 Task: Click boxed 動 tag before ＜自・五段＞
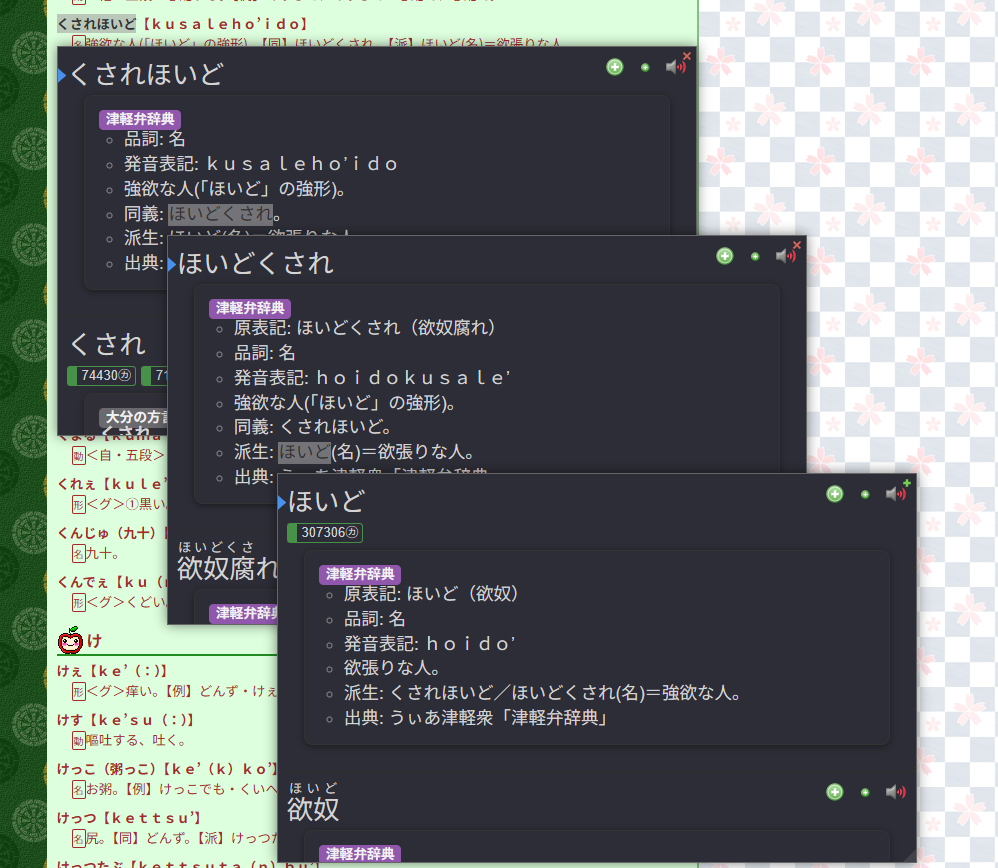pos(78,456)
